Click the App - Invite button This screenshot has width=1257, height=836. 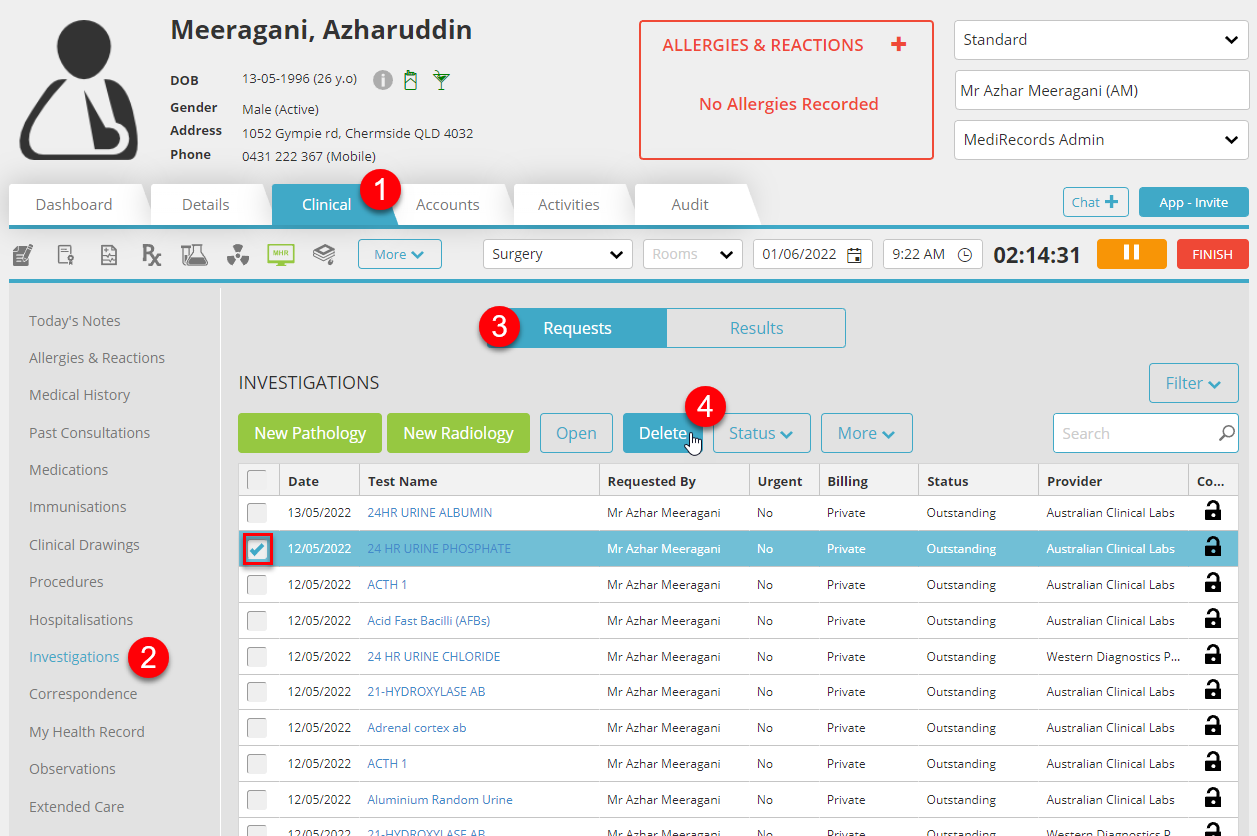coord(1193,202)
